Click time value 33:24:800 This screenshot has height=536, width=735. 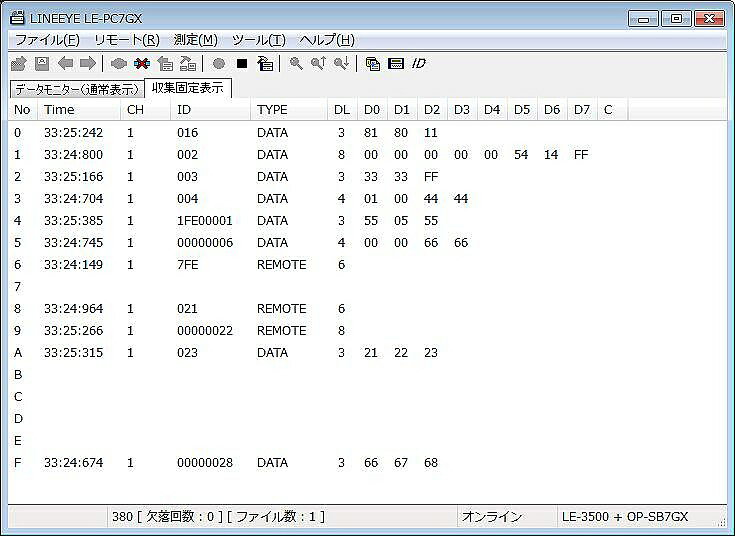pos(73,155)
